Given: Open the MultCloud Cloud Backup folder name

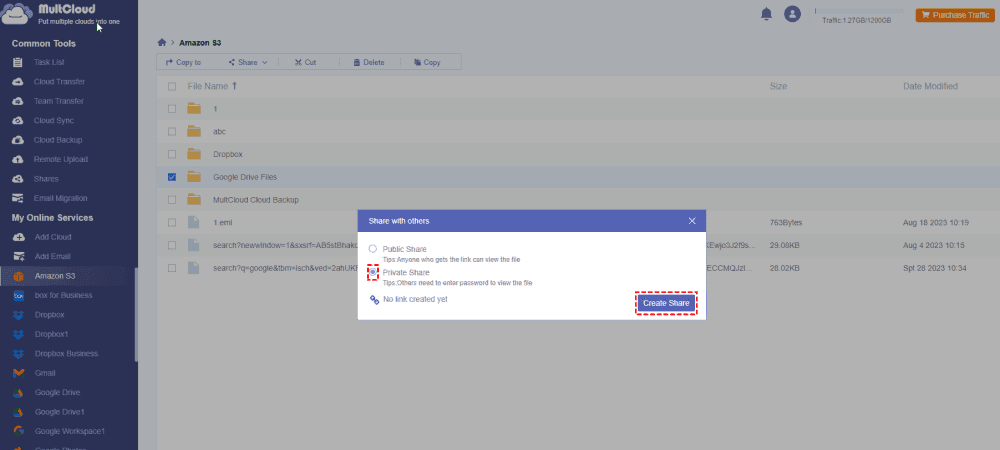Looking at the screenshot, I should click(256, 200).
